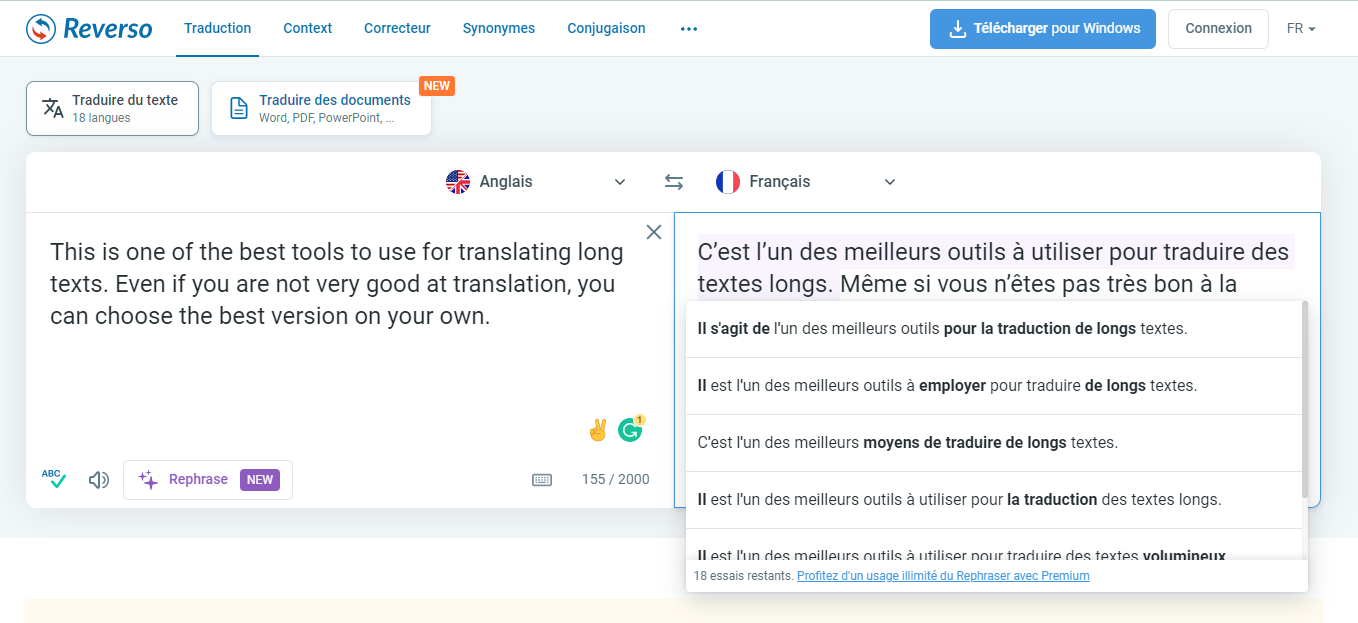1358x623 pixels.
Task: Click the green Grammarly icon
Action: click(x=630, y=430)
